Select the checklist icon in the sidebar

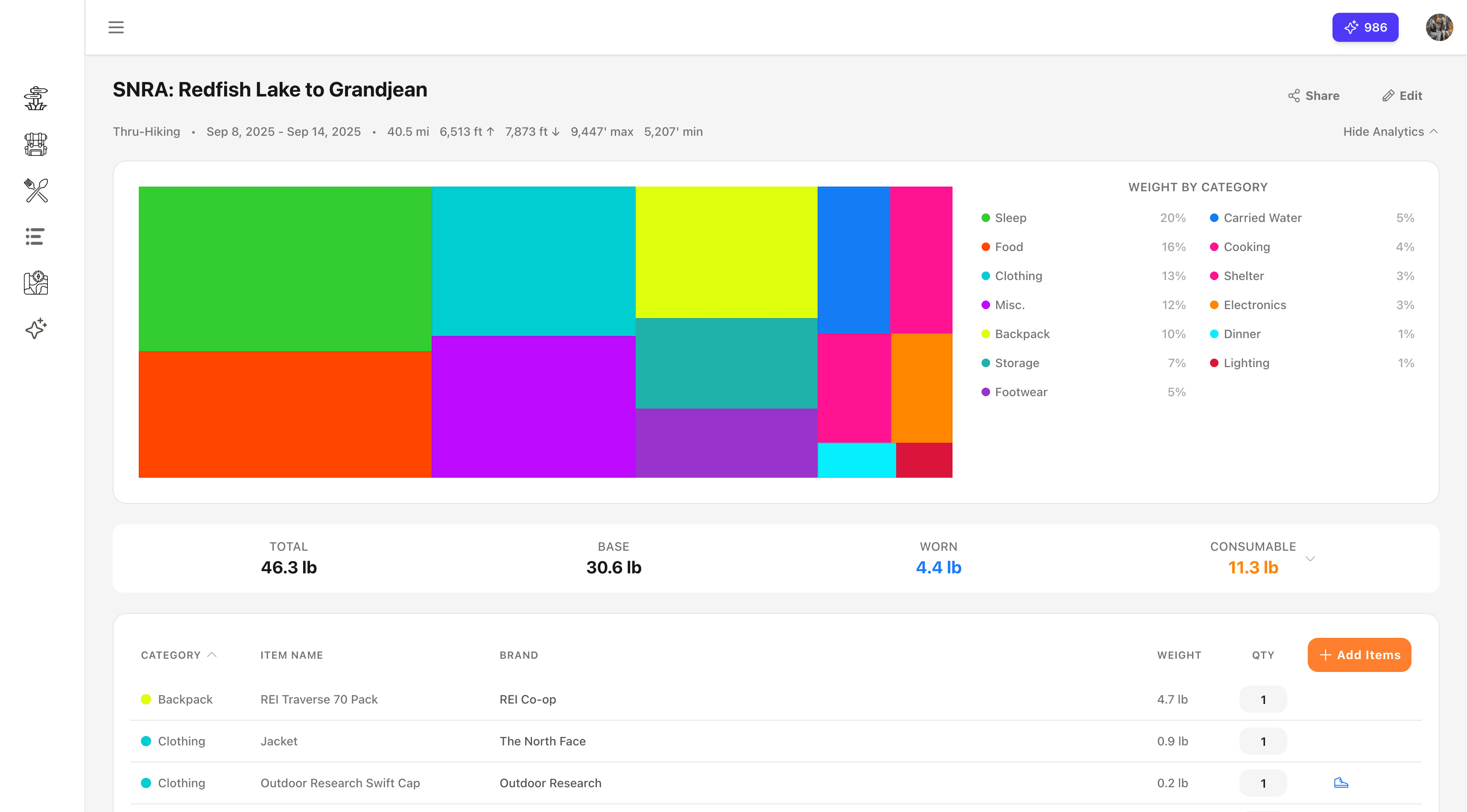tap(34, 237)
